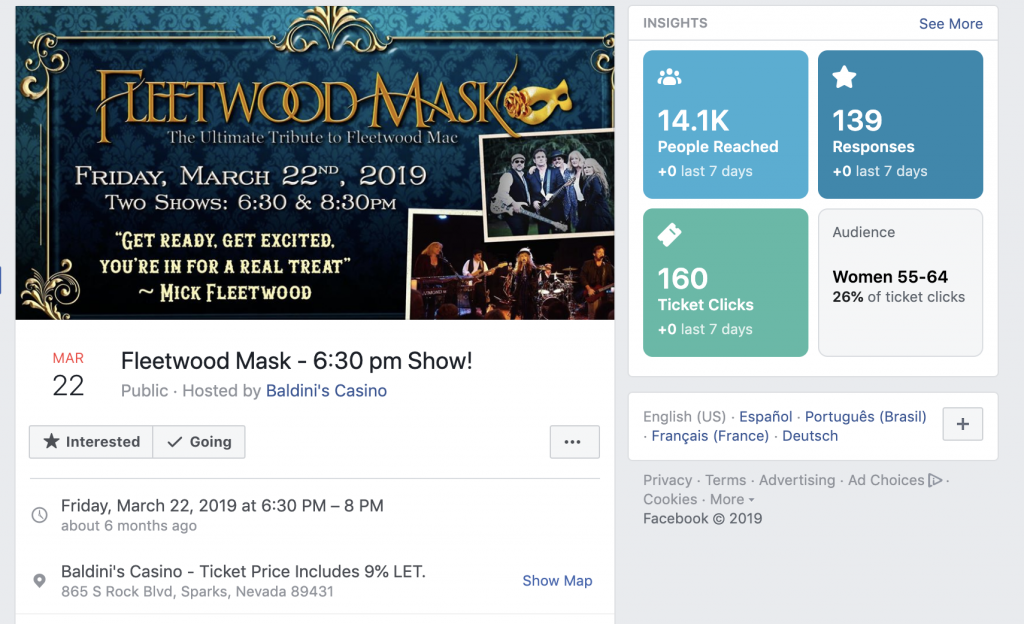Open the Fleetwood Mask event cover photo
1024x624 pixels.
coord(315,163)
